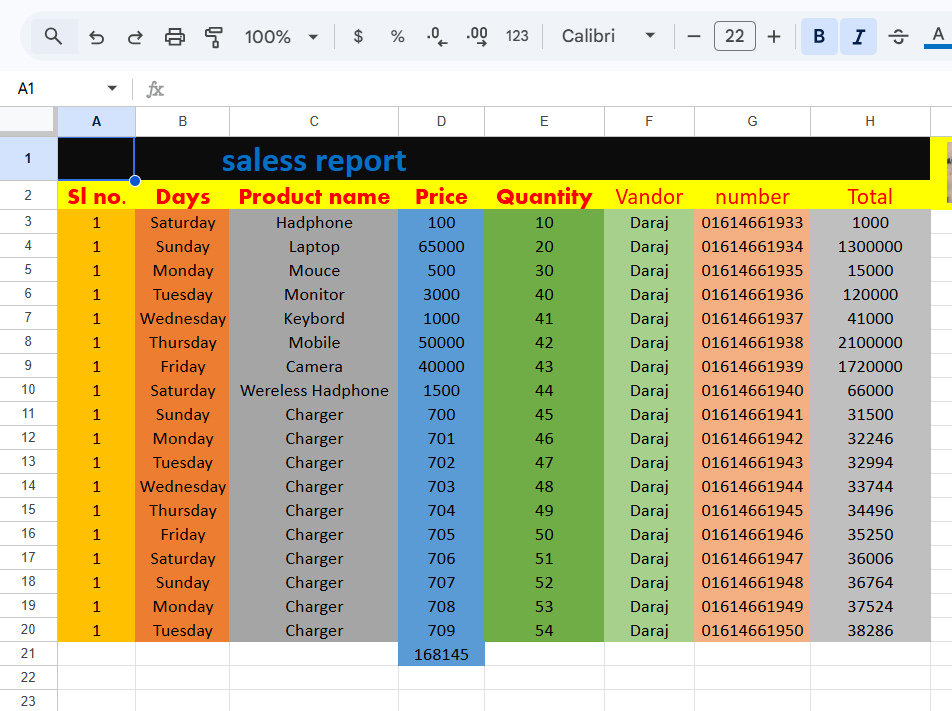Select column D header
Screen dimensions: 952x711
[x=441, y=121]
